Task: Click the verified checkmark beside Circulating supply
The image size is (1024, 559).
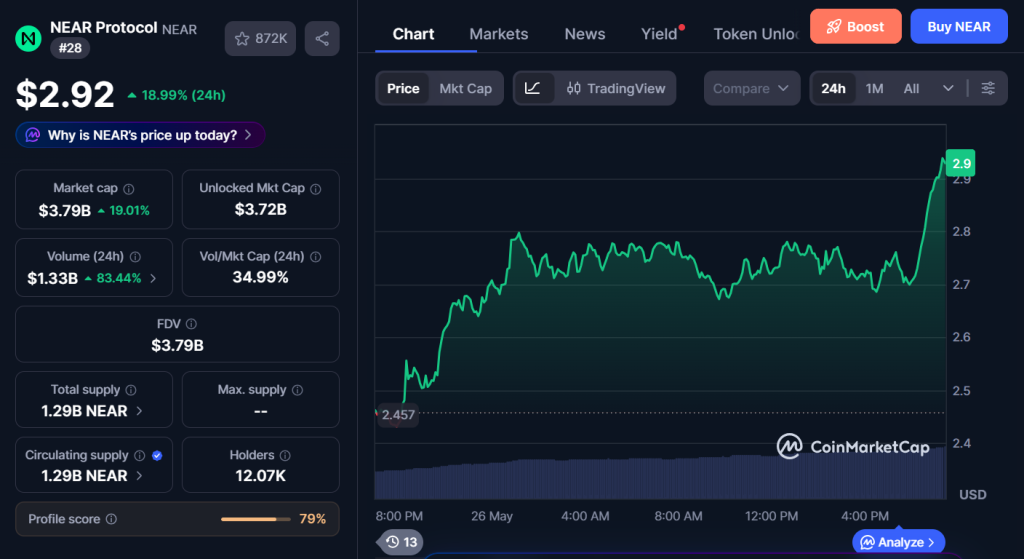Action: coord(157,455)
